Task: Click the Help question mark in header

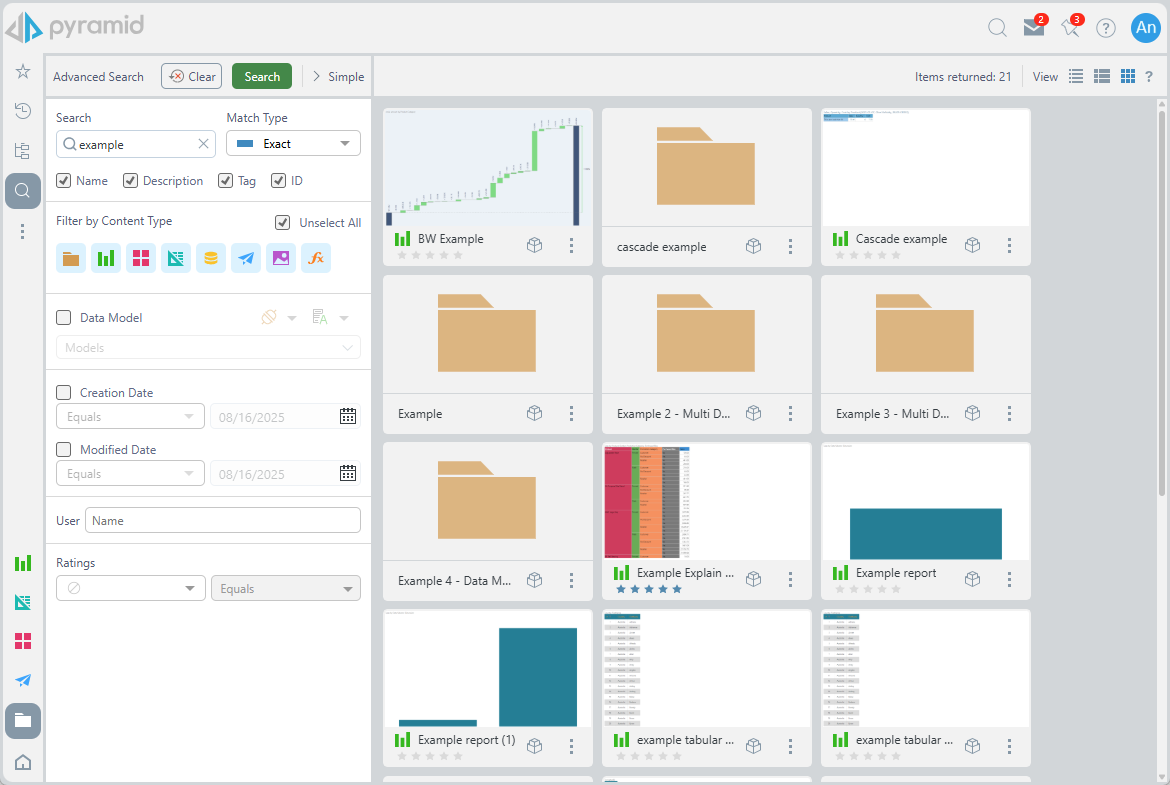Action: click(1105, 28)
